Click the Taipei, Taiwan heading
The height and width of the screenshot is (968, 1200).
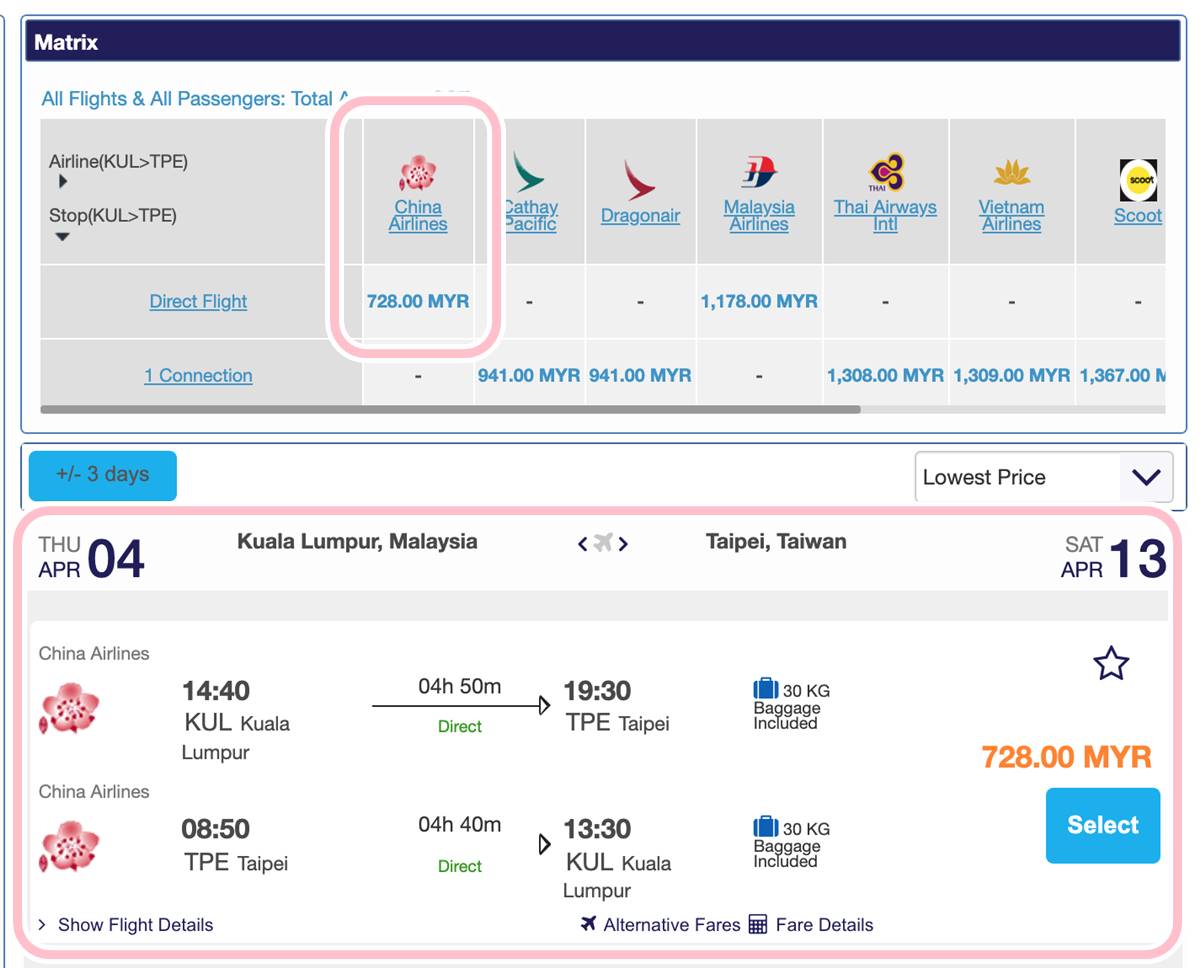click(776, 542)
